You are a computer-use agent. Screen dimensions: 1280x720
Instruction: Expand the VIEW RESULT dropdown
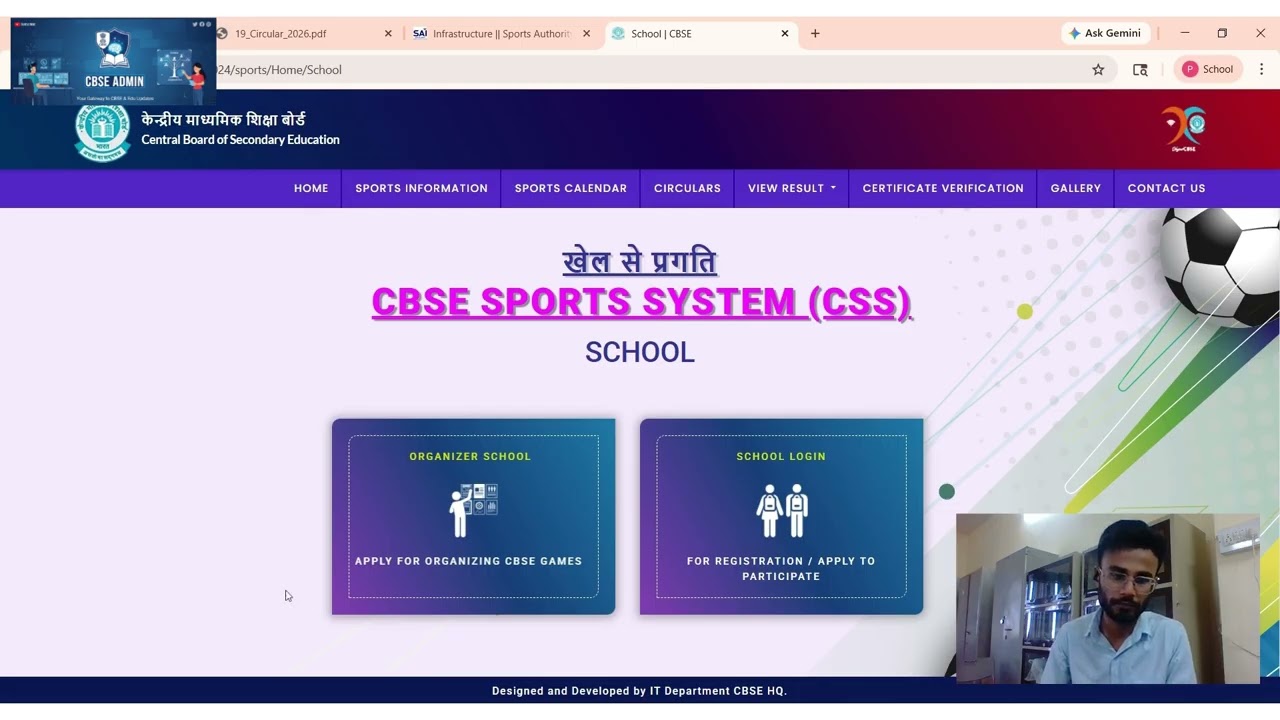pyautogui.click(x=791, y=188)
